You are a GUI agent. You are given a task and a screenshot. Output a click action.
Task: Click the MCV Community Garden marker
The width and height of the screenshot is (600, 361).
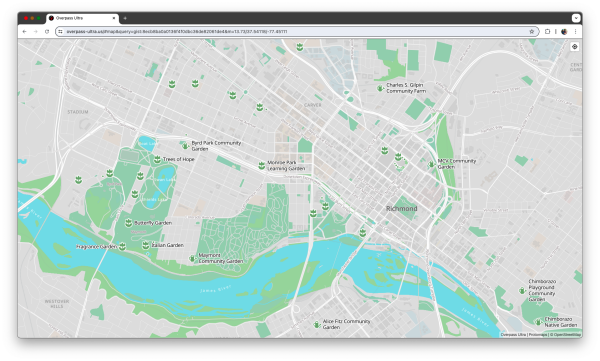[x=432, y=164]
